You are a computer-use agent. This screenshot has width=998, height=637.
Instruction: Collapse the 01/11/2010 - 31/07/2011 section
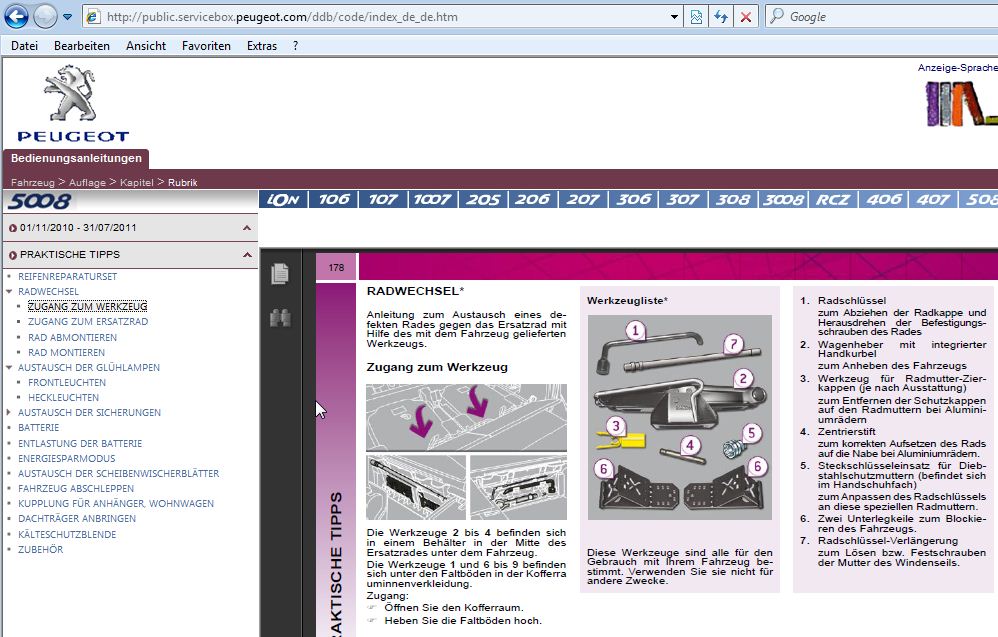[x=246, y=228]
